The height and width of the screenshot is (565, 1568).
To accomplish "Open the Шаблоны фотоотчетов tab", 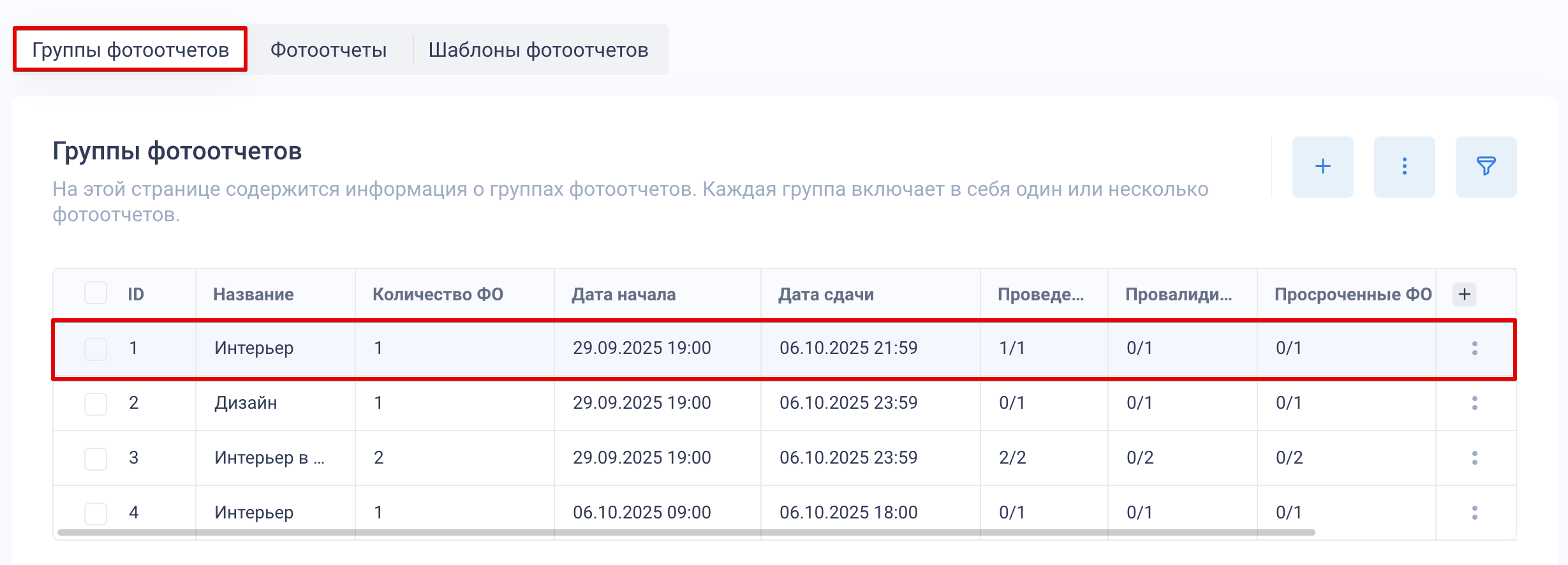I will pos(538,50).
